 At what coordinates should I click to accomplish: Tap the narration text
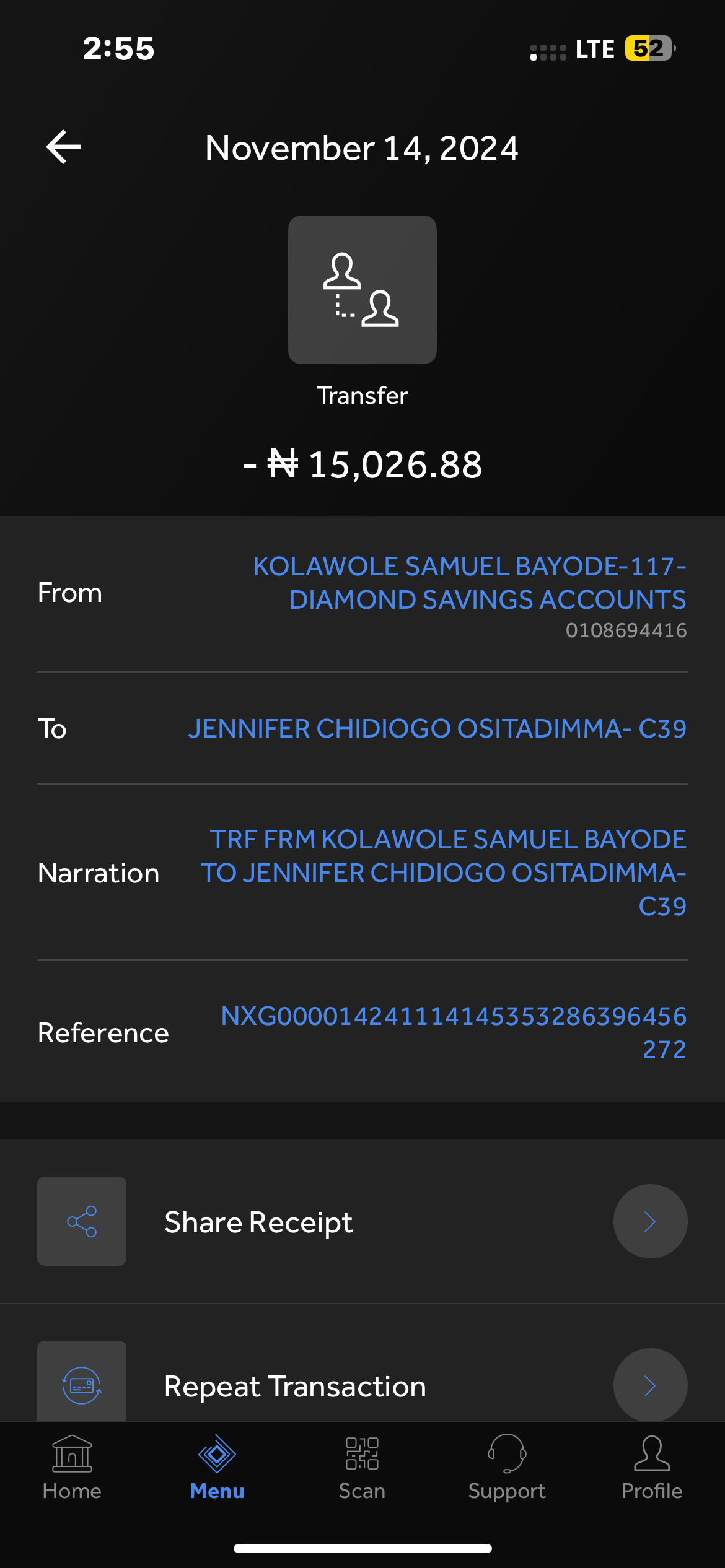tap(444, 873)
